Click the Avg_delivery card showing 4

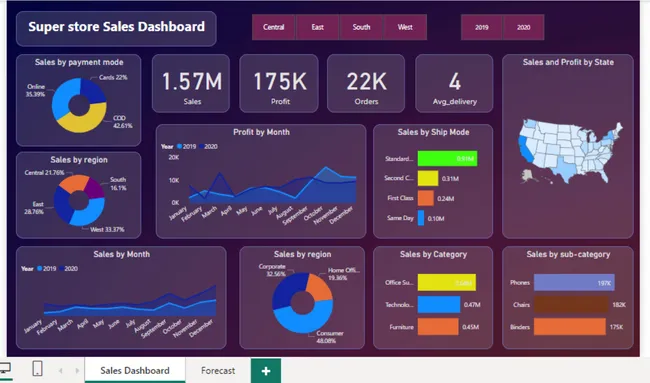454,83
